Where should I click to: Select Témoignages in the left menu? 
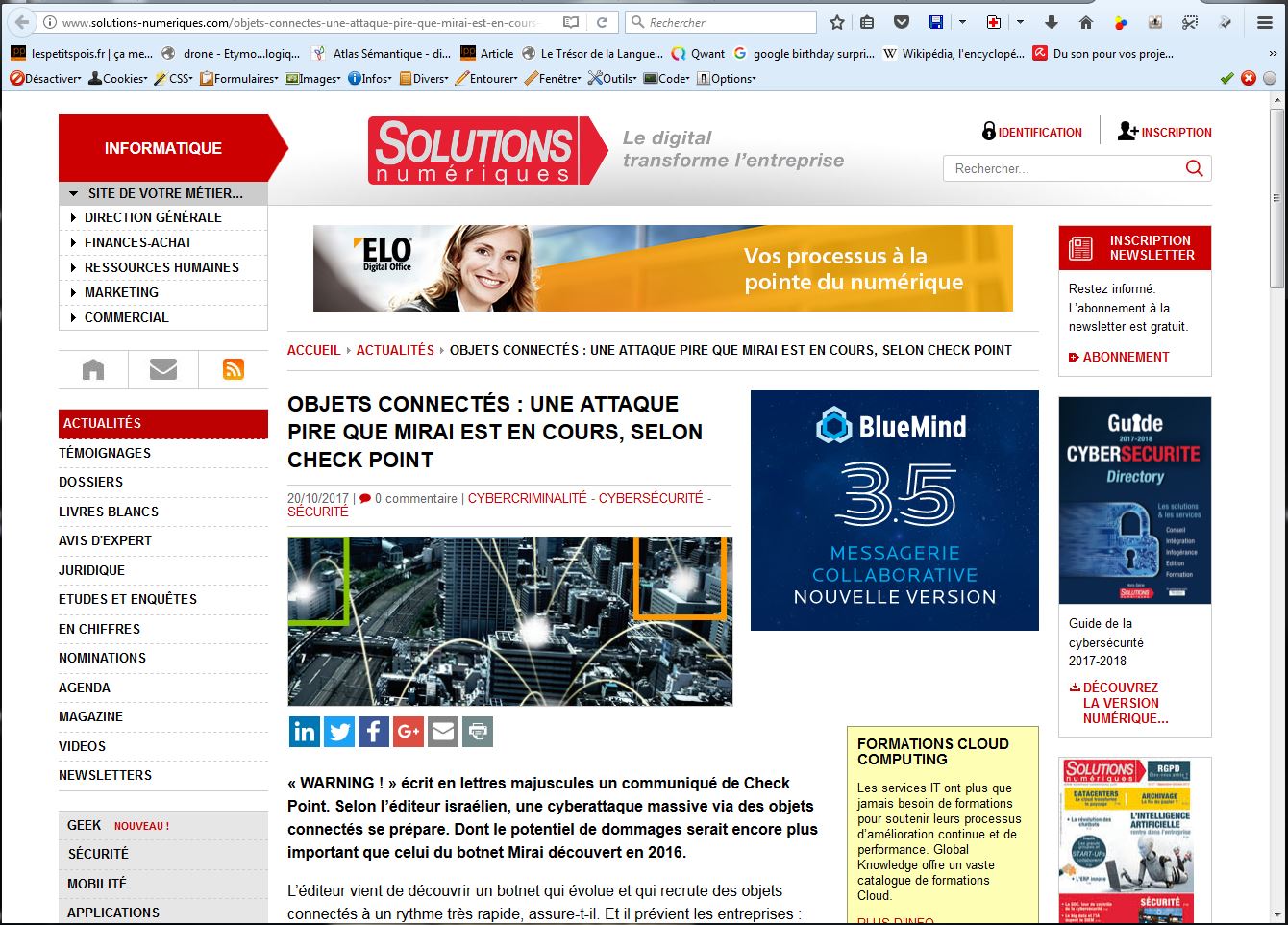tap(105, 453)
